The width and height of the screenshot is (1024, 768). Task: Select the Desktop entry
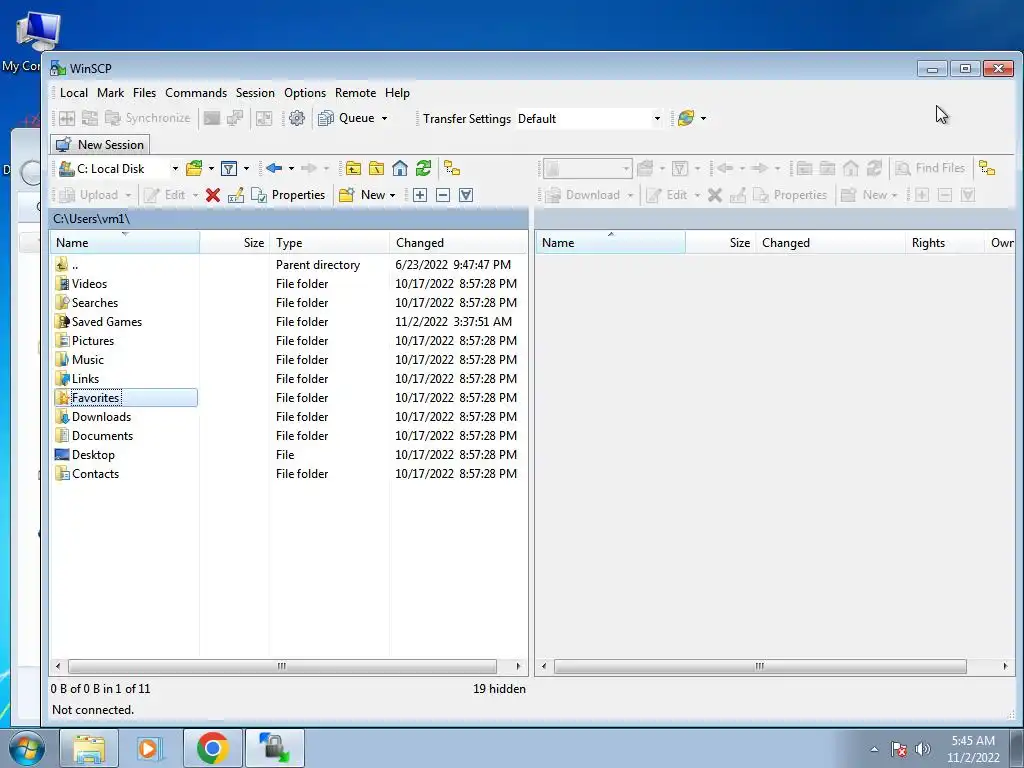(288, 454)
